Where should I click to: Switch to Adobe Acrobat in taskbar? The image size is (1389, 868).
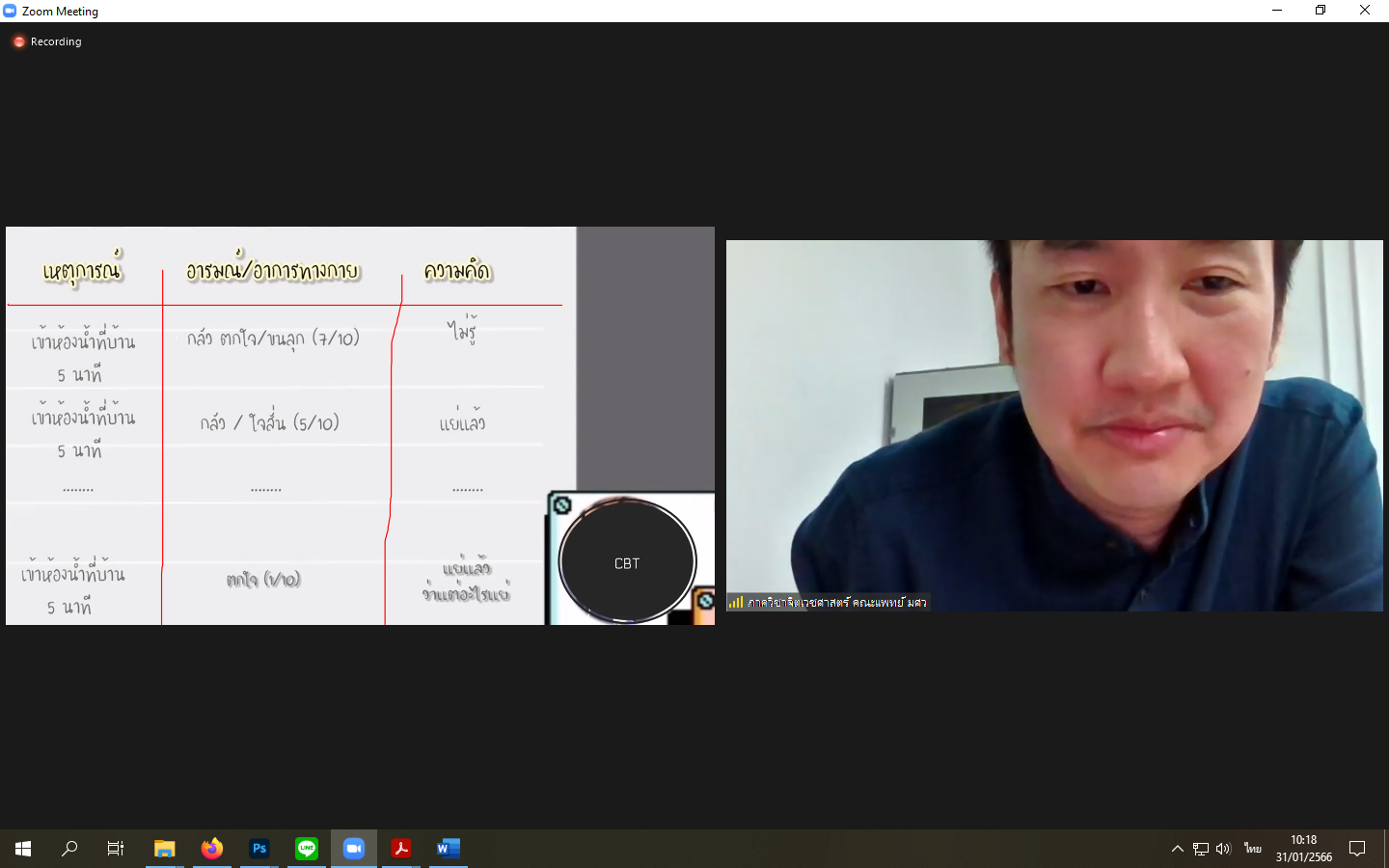[401, 849]
